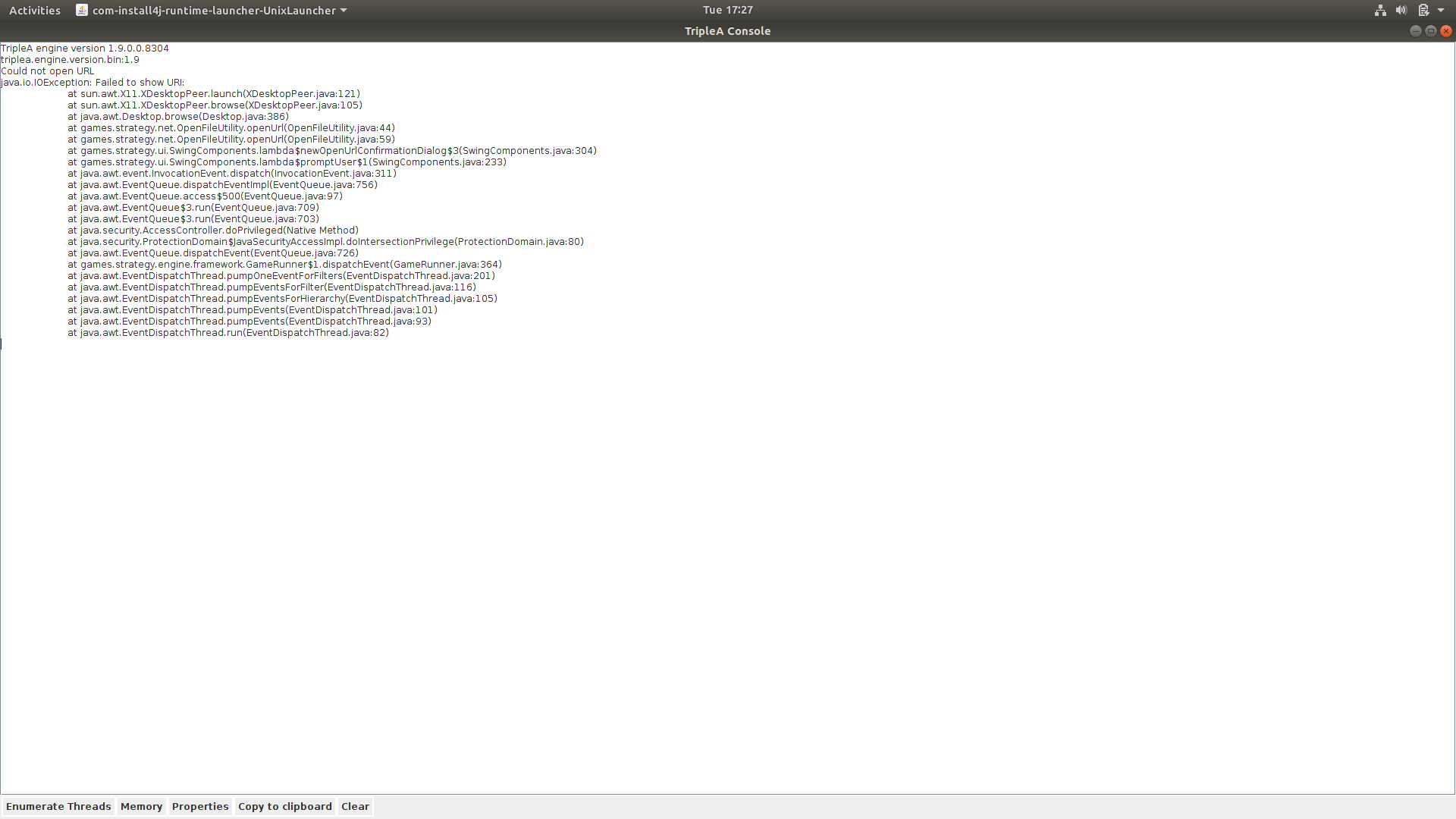1456x819 pixels.
Task: Click the EventQueue.dispatchEventImpl stack line
Action: tap(222, 184)
